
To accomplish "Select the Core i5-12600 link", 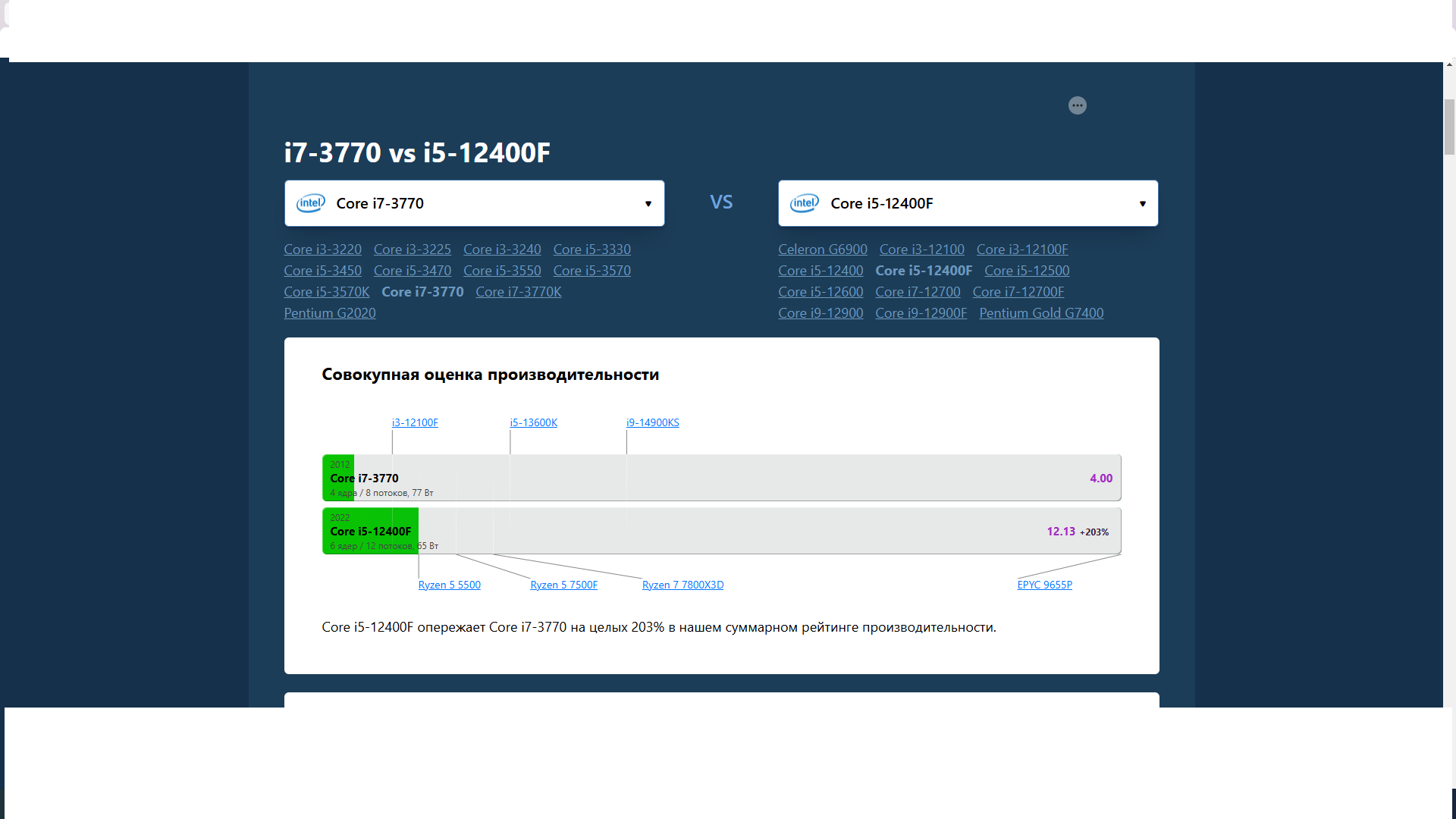I will 821,292.
